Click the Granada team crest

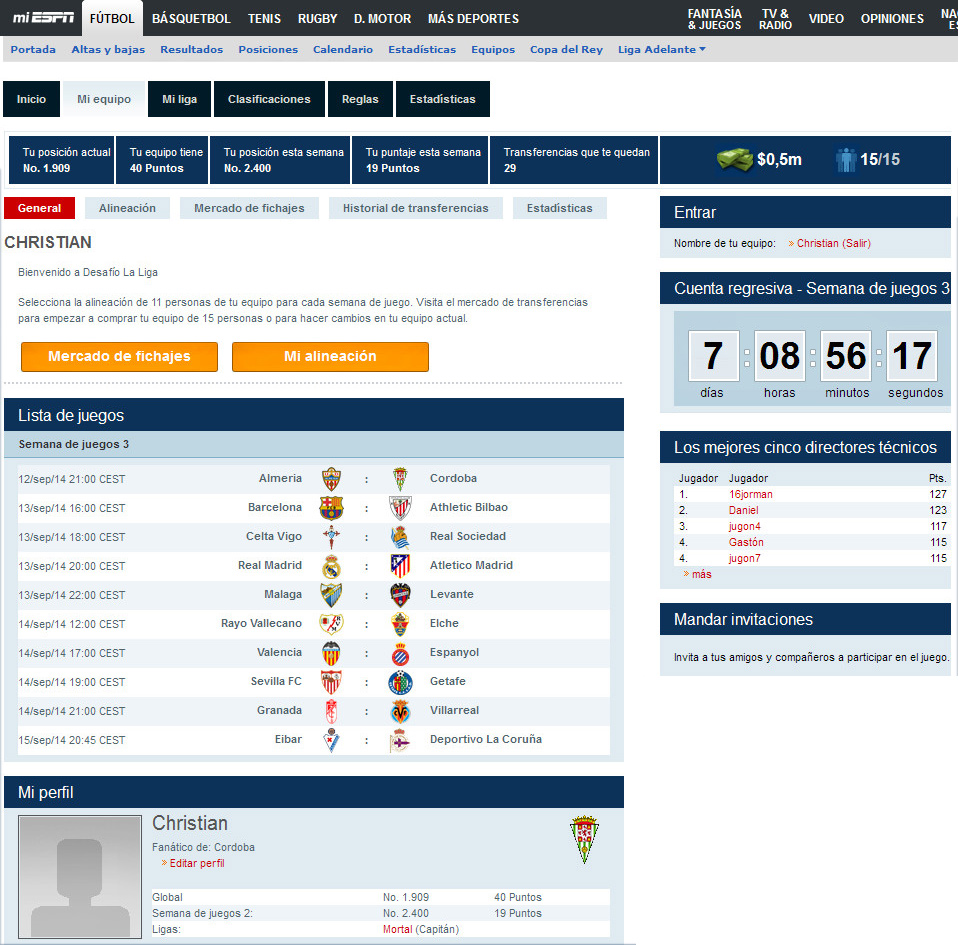point(331,711)
